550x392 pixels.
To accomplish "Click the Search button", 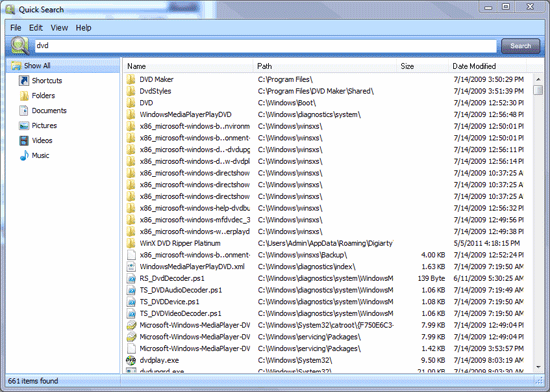I will pyautogui.click(x=521, y=46).
